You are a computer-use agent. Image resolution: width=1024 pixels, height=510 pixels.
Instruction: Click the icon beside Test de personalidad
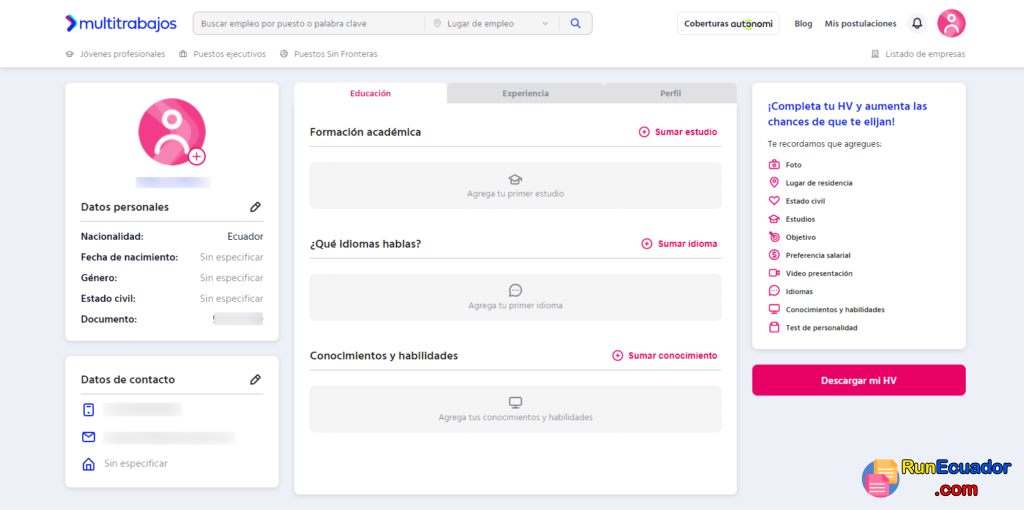774,328
